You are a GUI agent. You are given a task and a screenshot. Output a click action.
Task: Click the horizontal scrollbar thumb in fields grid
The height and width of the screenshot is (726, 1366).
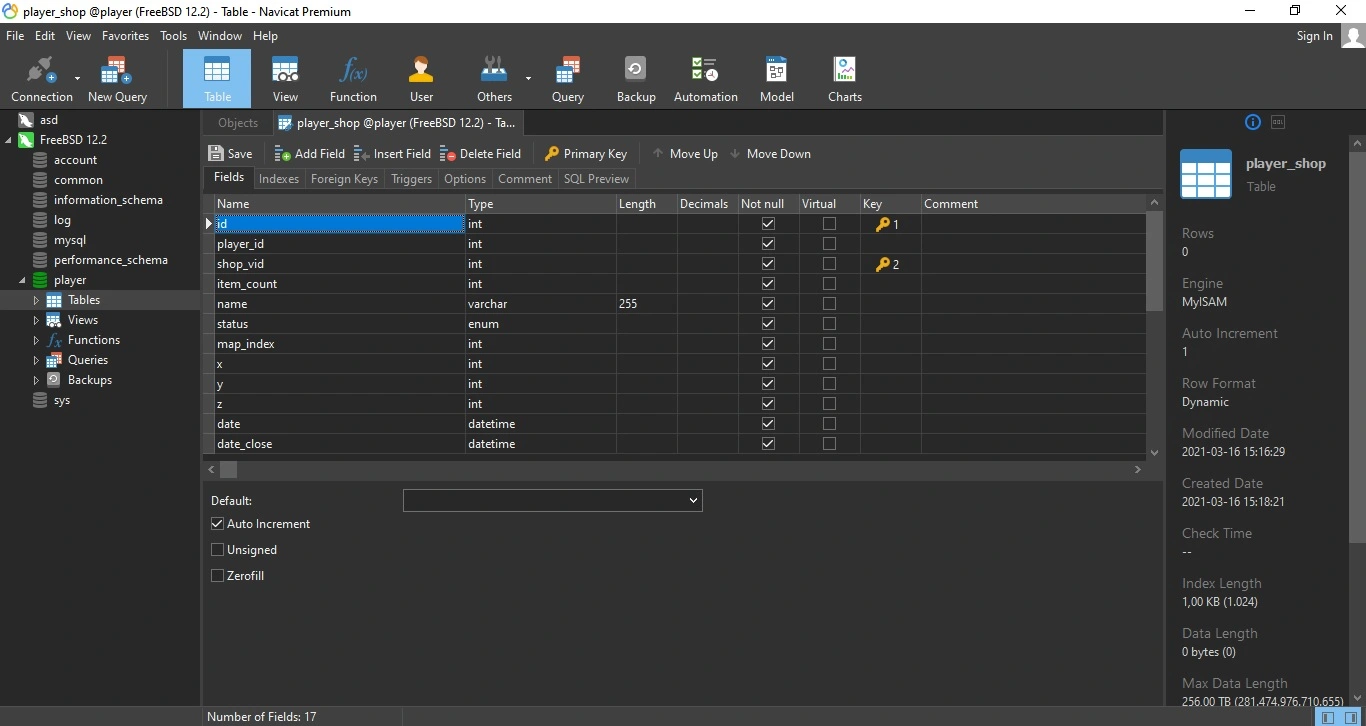[x=228, y=469]
